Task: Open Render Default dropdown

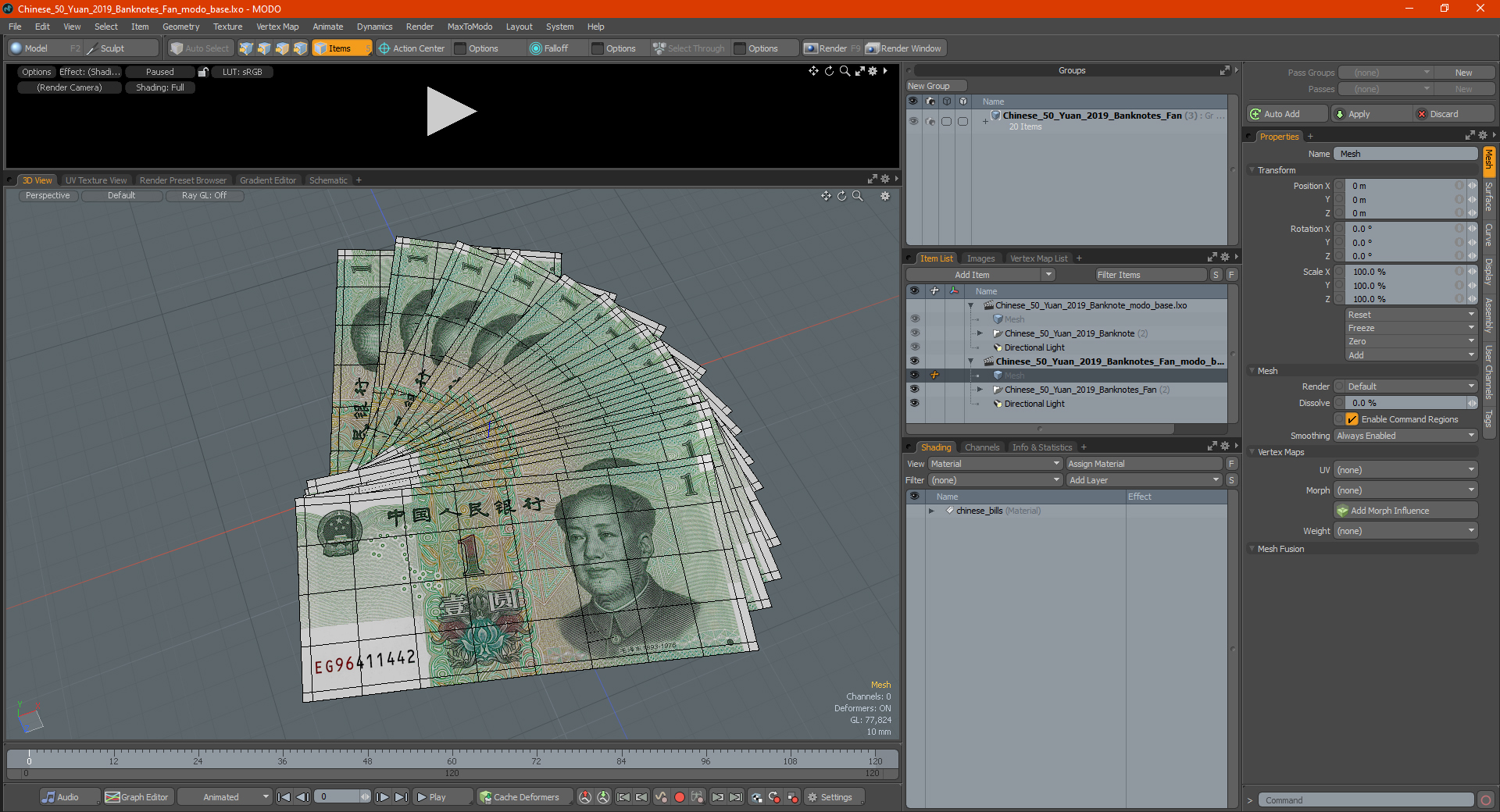Action: tap(1409, 386)
